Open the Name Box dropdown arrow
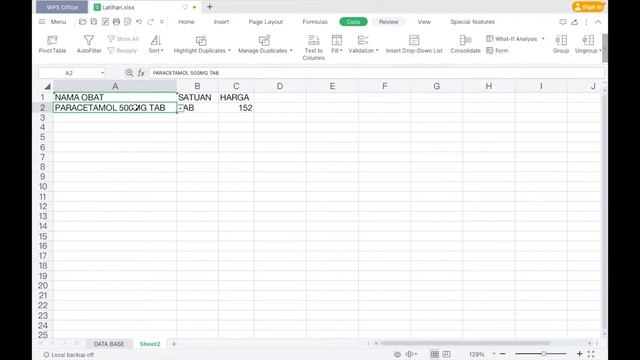 pos(102,73)
